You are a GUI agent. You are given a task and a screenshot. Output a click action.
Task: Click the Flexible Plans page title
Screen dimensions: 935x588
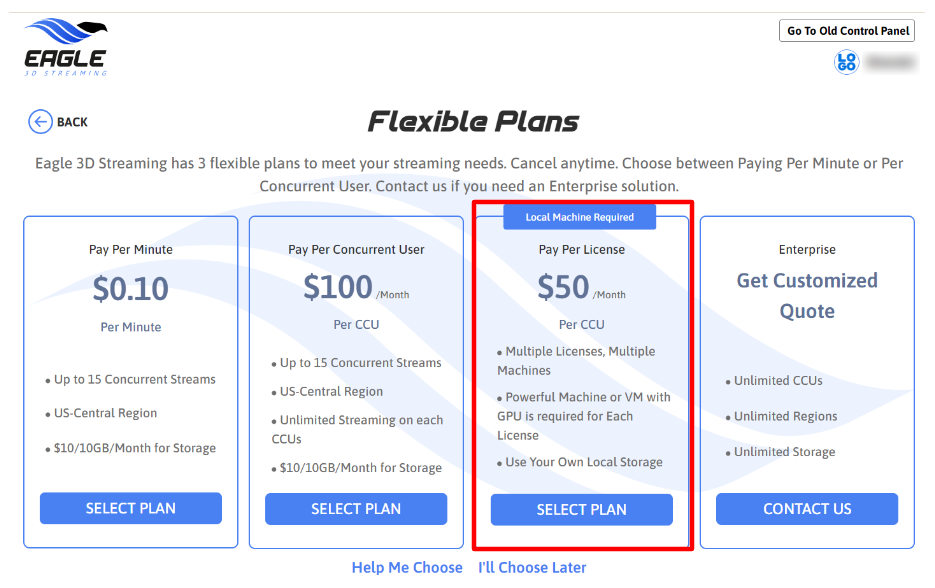click(473, 122)
